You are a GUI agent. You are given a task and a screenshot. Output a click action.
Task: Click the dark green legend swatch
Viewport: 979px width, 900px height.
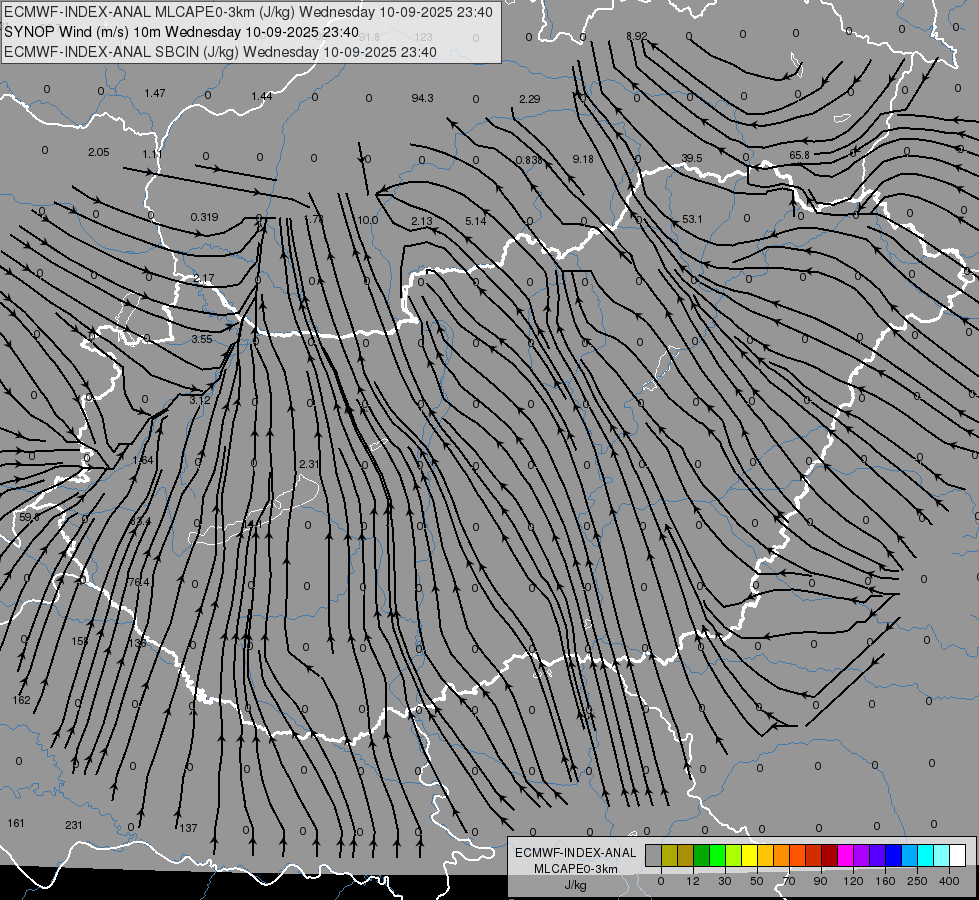pyautogui.click(x=702, y=855)
